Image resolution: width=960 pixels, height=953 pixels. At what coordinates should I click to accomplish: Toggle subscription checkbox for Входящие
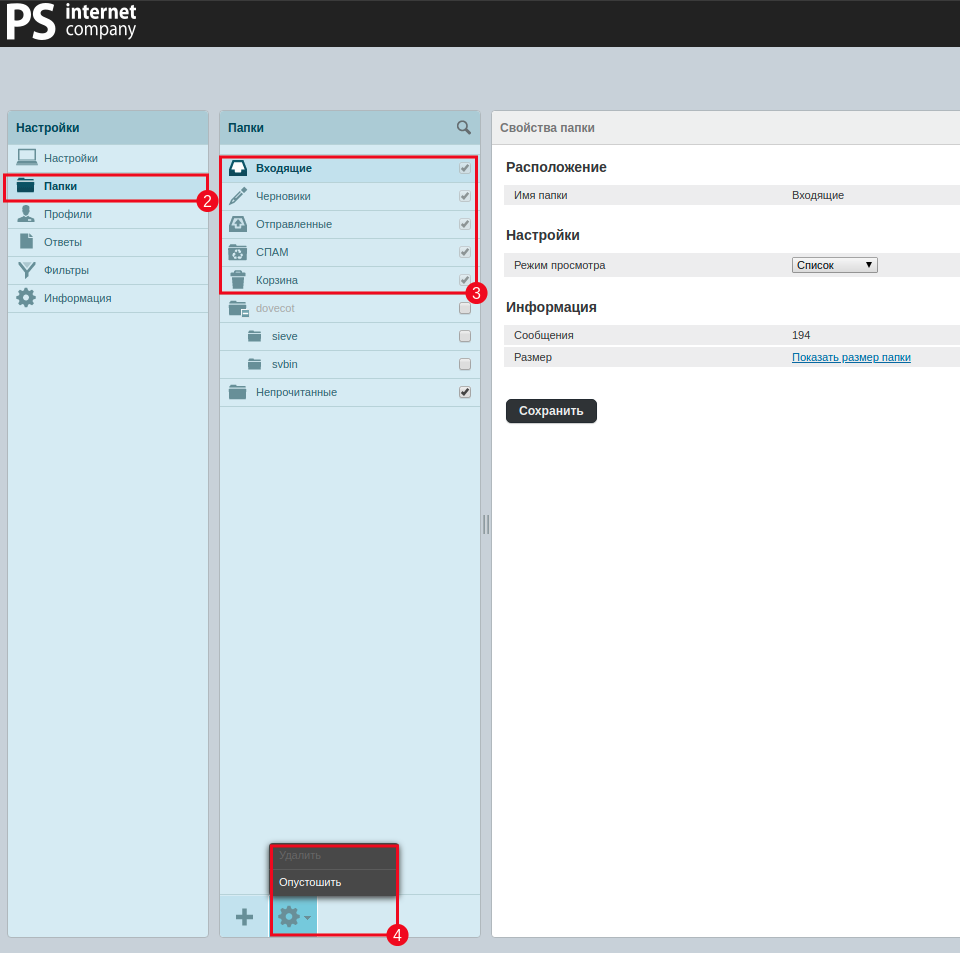click(465, 168)
